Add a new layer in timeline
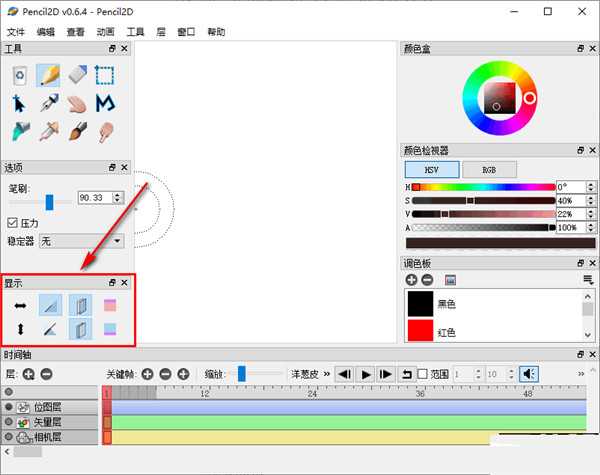600x475 pixels. tap(28, 374)
